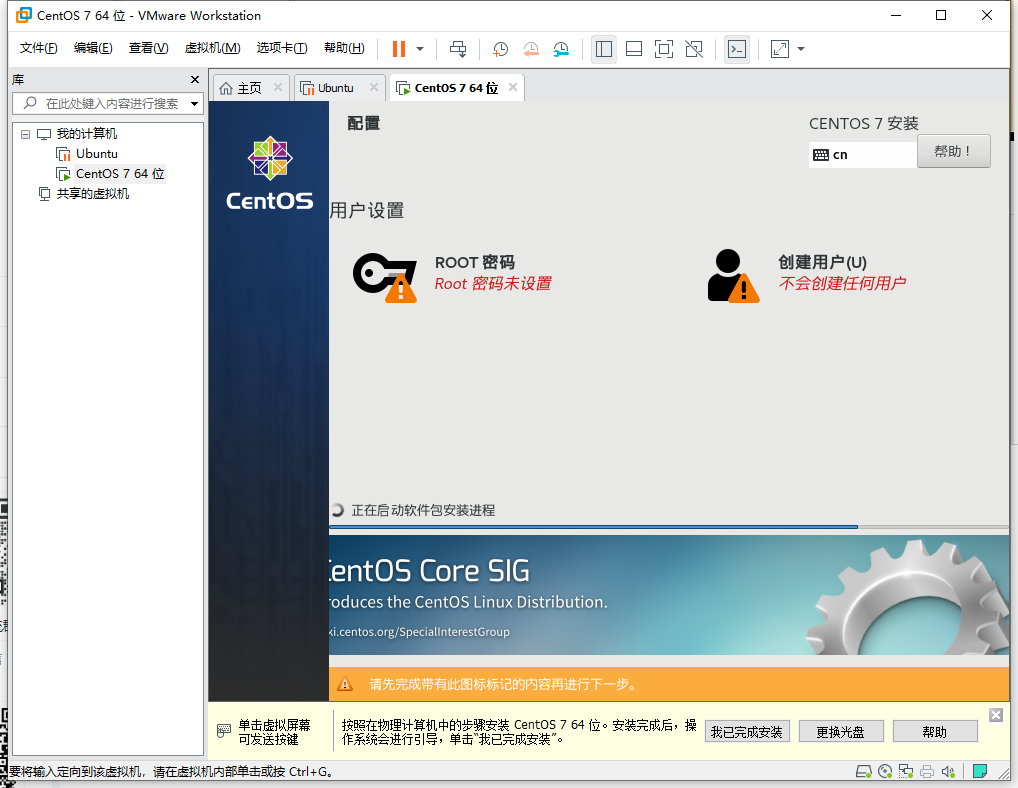
Task: Take a snapshot of this virtual machine
Action: (500, 49)
